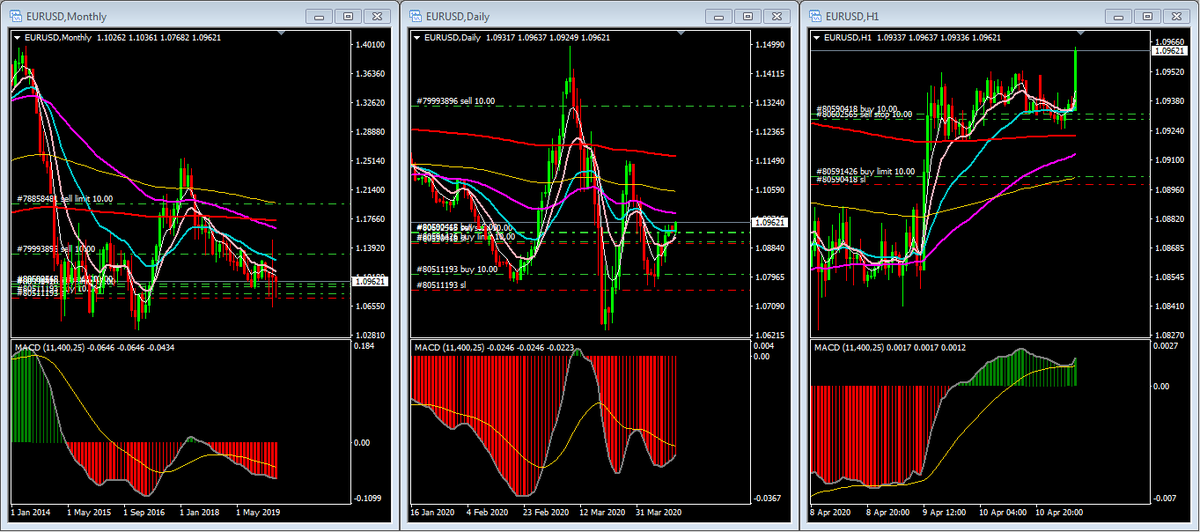Click the 1.40100 price on Monthly scale

[370, 45]
